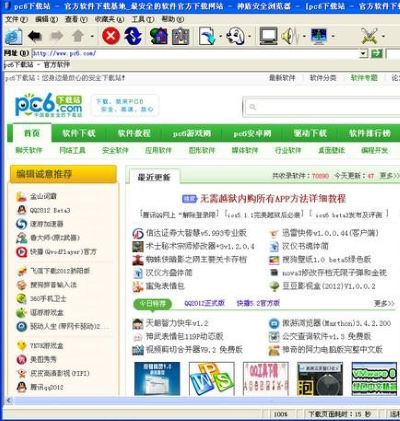Open the 编辑(E) menu
Viewport: 400px width, 421px height.
pos(46,19)
